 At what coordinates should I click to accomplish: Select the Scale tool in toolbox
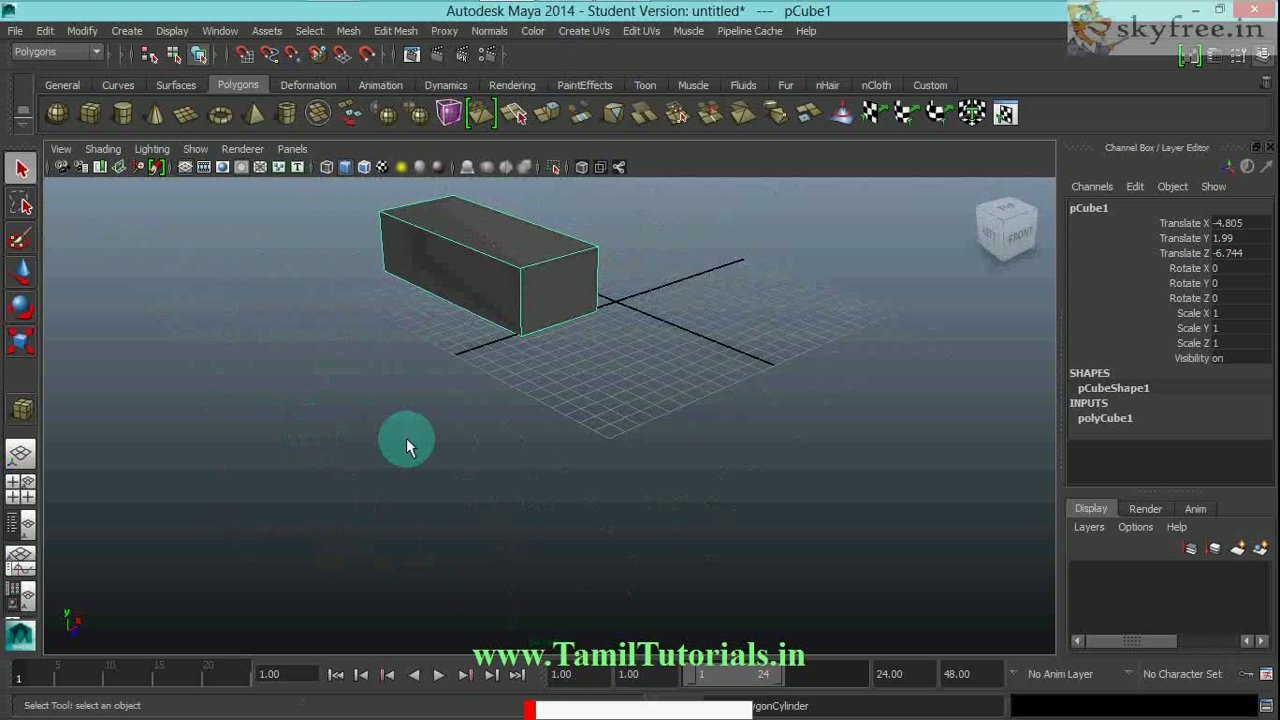21,342
